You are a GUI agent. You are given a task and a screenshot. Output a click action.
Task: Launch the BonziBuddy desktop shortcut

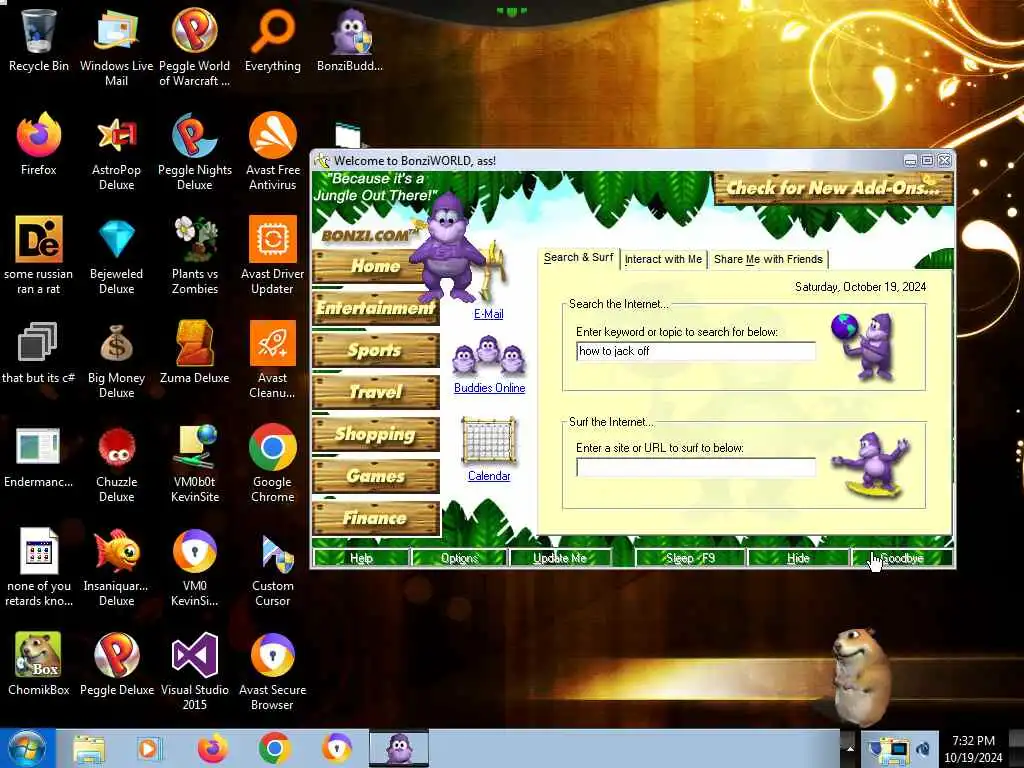click(350, 40)
